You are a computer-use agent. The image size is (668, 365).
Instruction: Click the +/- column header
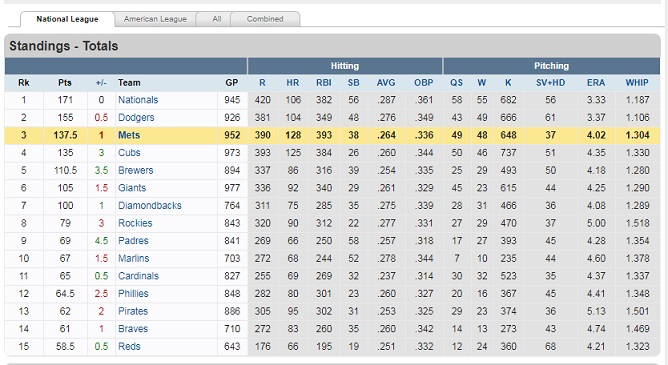pyautogui.click(x=101, y=83)
